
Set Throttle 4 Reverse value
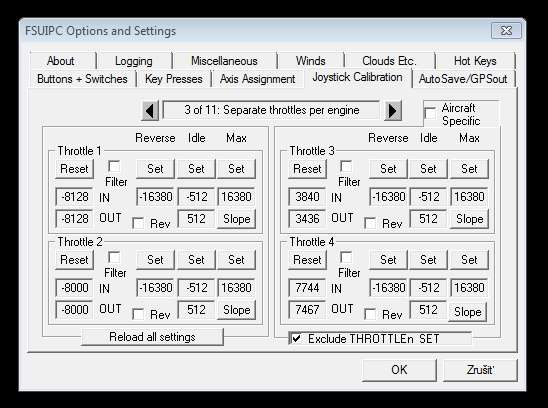(x=388, y=260)
